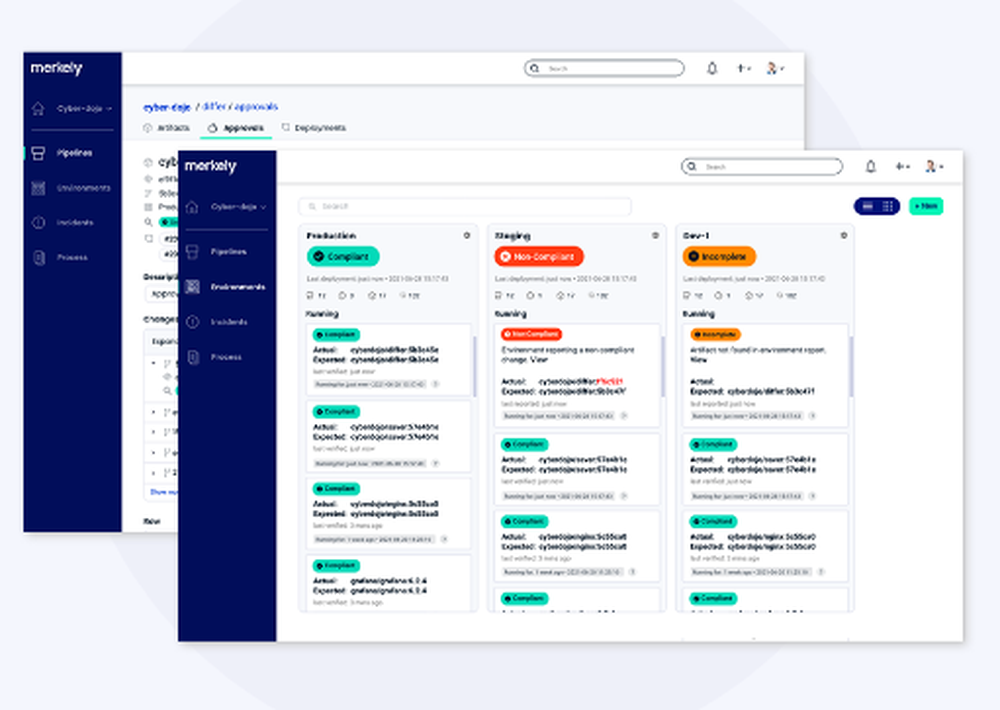Viewport: 1000px width, 710px height.
Task: Open Cyber-dojo organization dropdown in back sidebar
Action: 84,108
